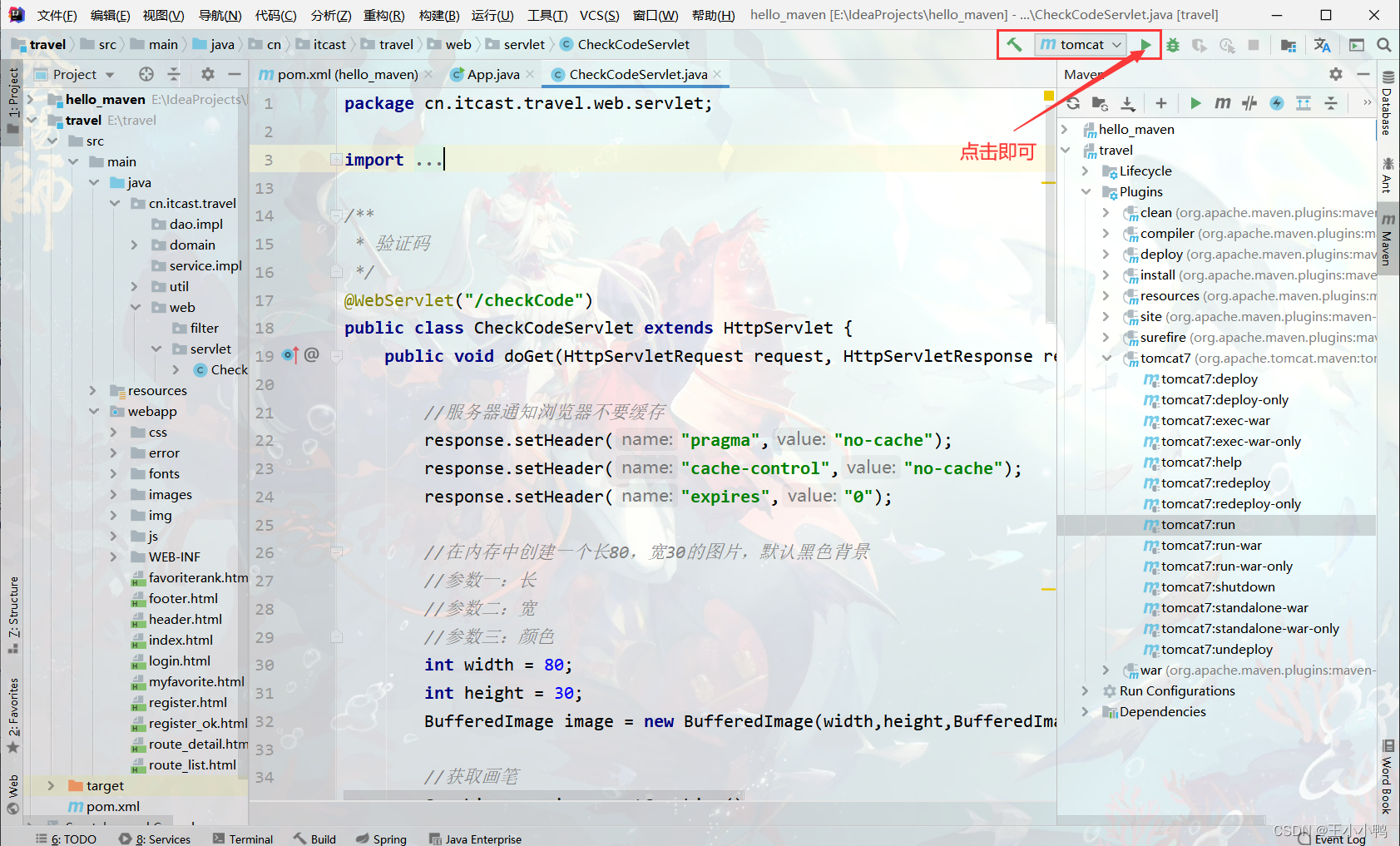Open VCS(S) menu
Image resolution: width=1400 pixels, height=846 pixels.
click(x=599, y=15)
